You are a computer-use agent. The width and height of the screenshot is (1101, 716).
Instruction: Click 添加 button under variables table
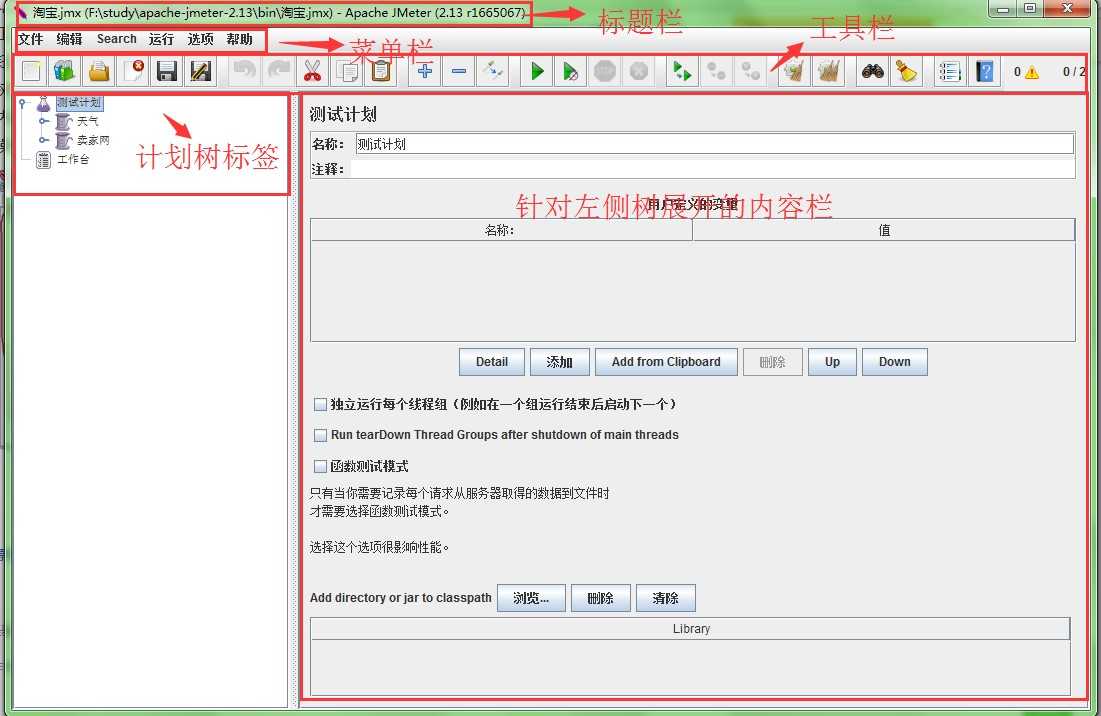560,362
